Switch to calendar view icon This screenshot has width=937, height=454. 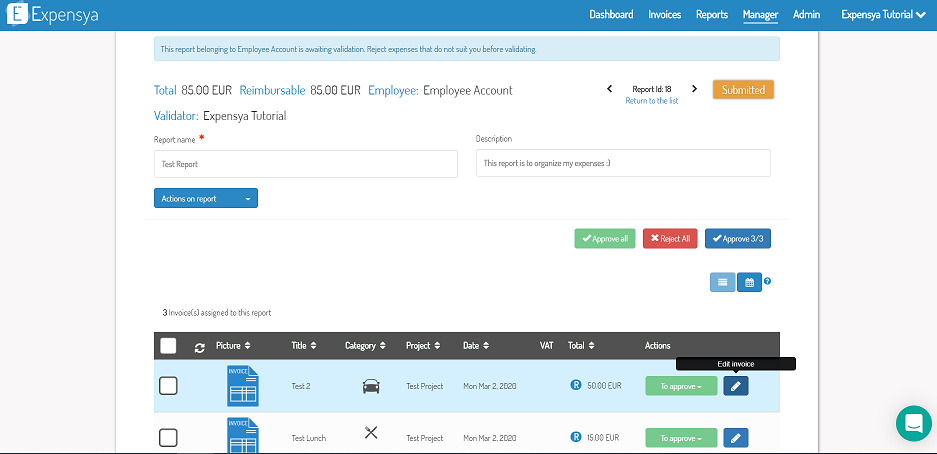tap(749, 282)
